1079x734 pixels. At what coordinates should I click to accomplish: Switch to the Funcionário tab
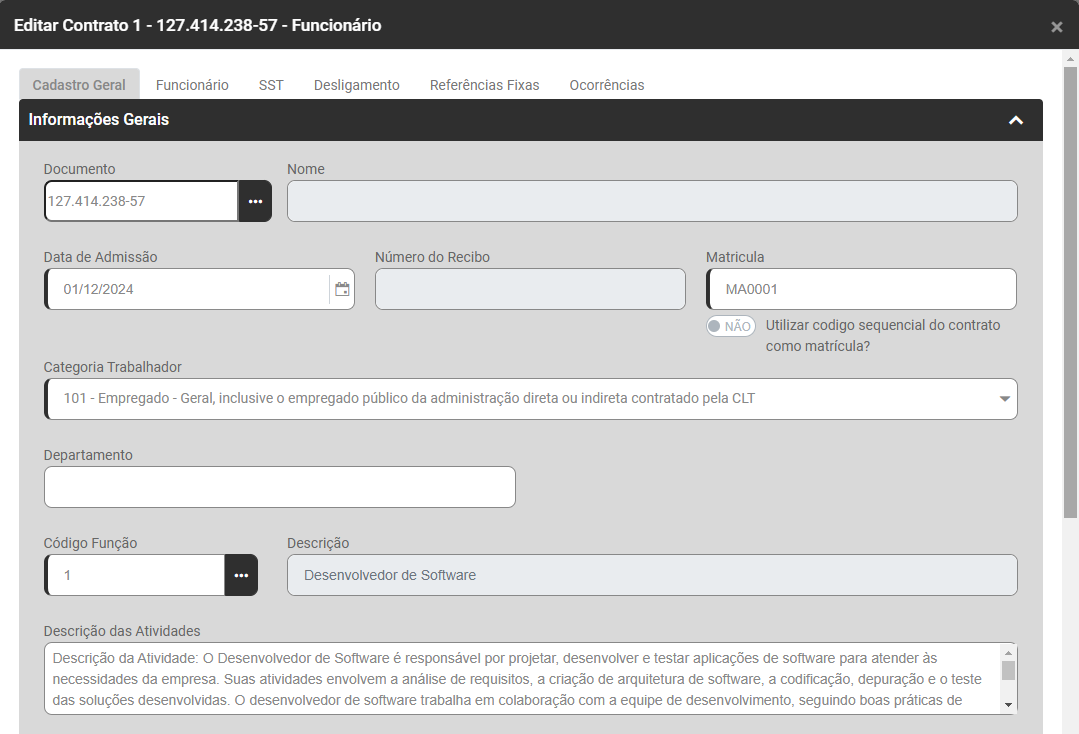click(192, 85)
